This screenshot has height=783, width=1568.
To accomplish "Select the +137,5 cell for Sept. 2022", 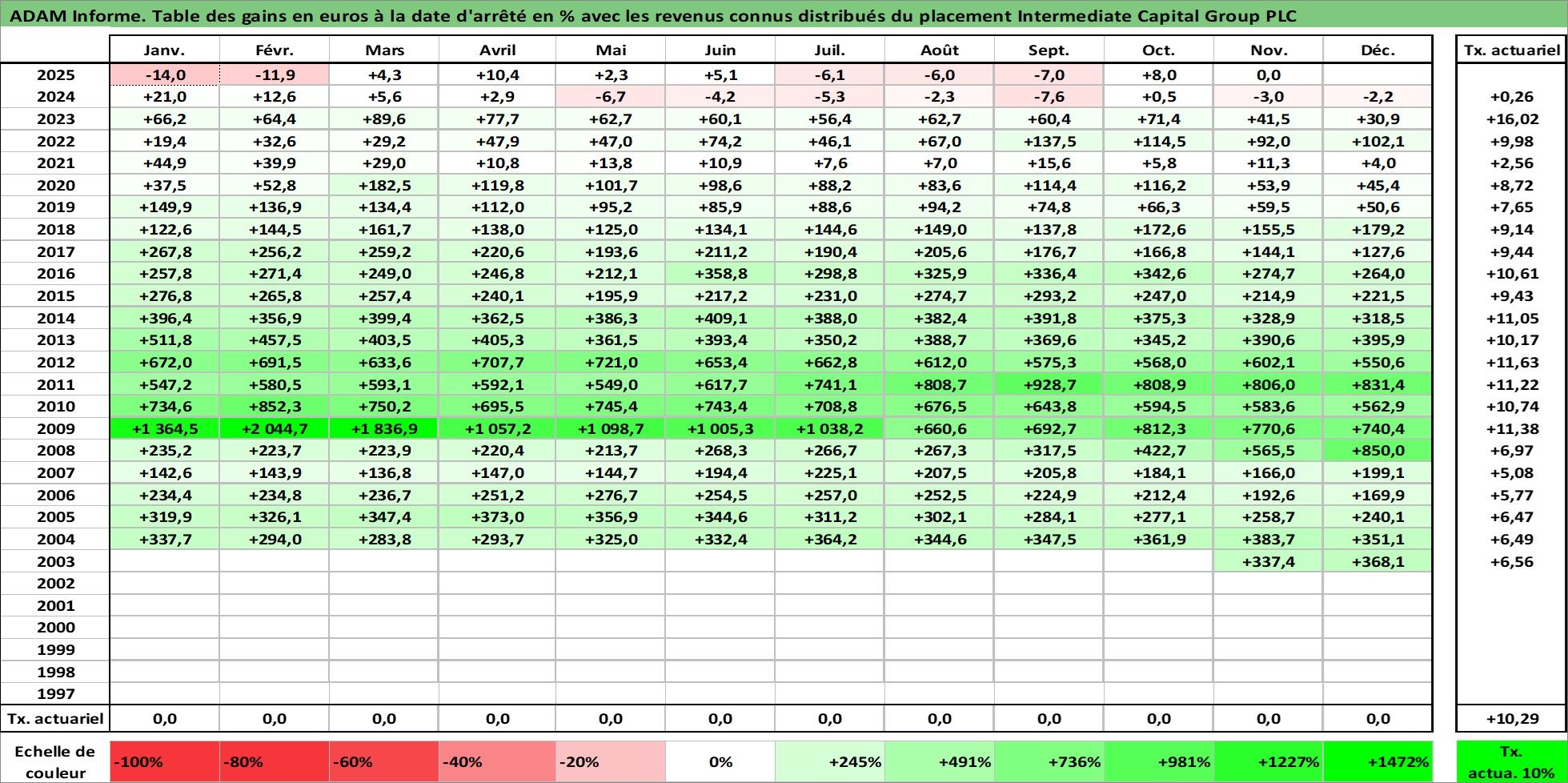I will tap(1049, 141).
